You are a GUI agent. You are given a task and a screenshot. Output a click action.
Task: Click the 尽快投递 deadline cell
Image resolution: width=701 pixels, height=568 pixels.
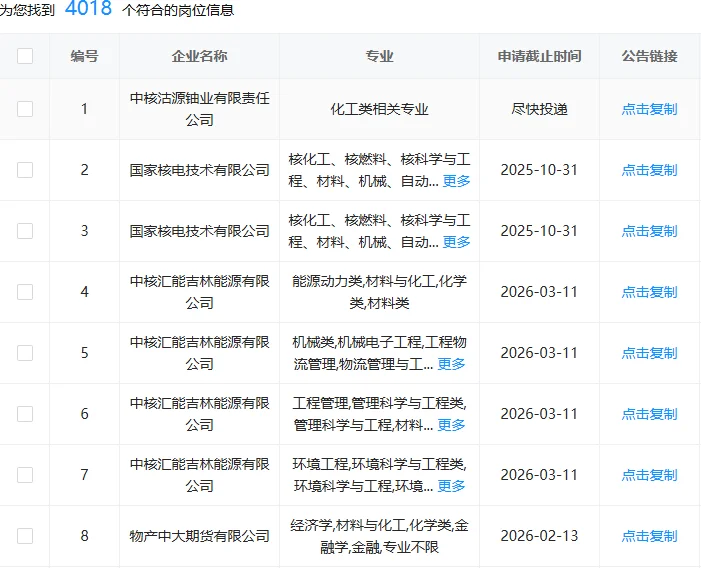click(540, 109)
